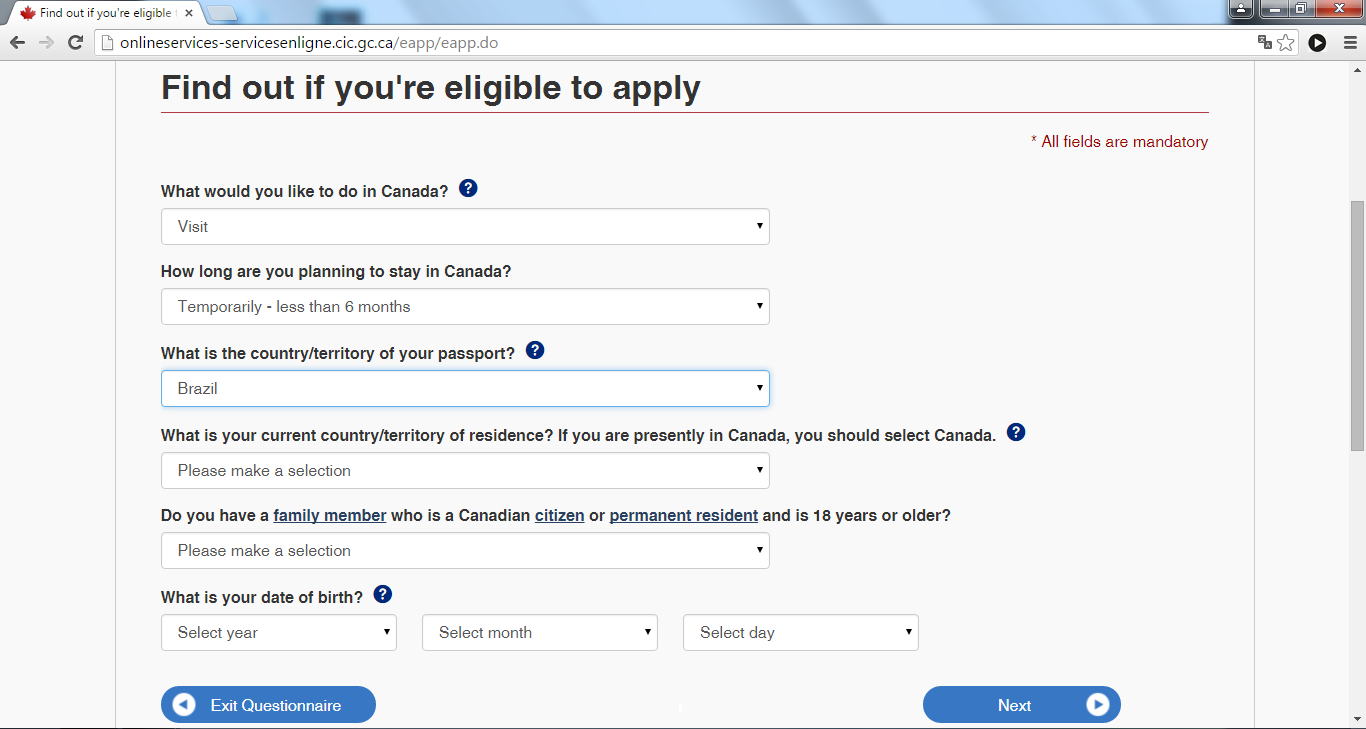The image size is (1366, 729).
Task: Reload the page with refresh icon
Action: (75, 43)
